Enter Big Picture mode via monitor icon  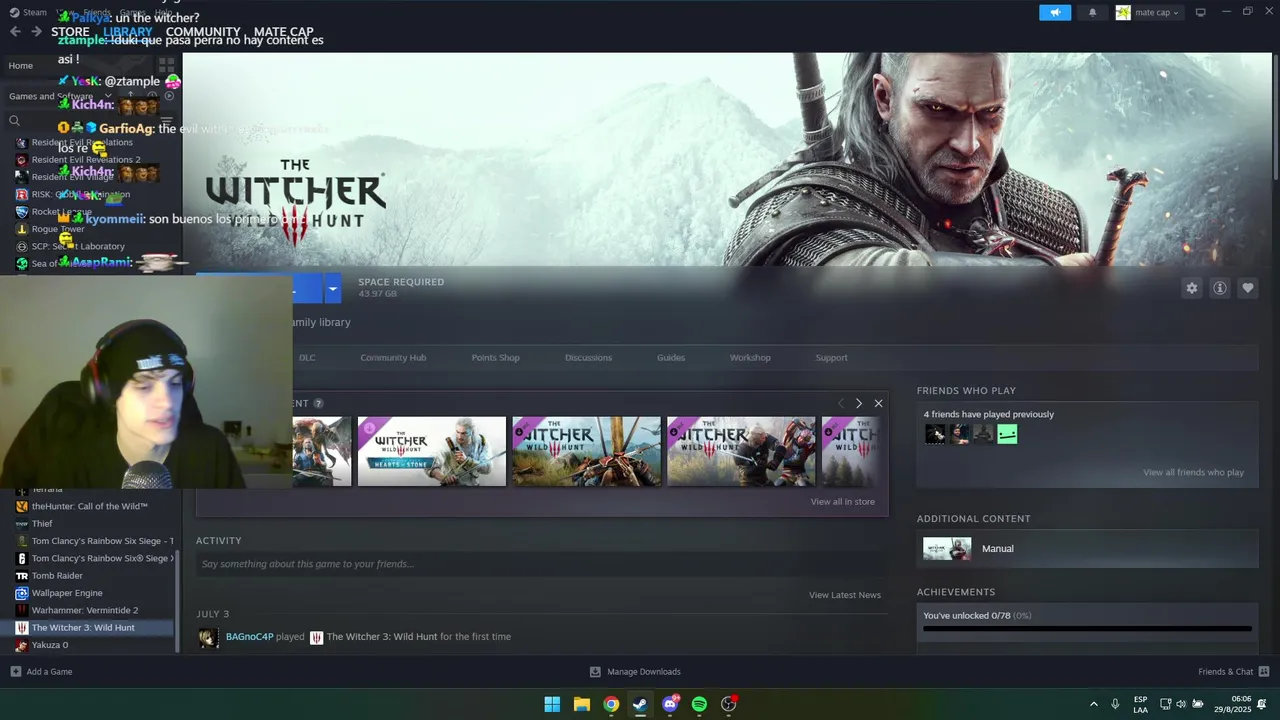[1201, 12]
